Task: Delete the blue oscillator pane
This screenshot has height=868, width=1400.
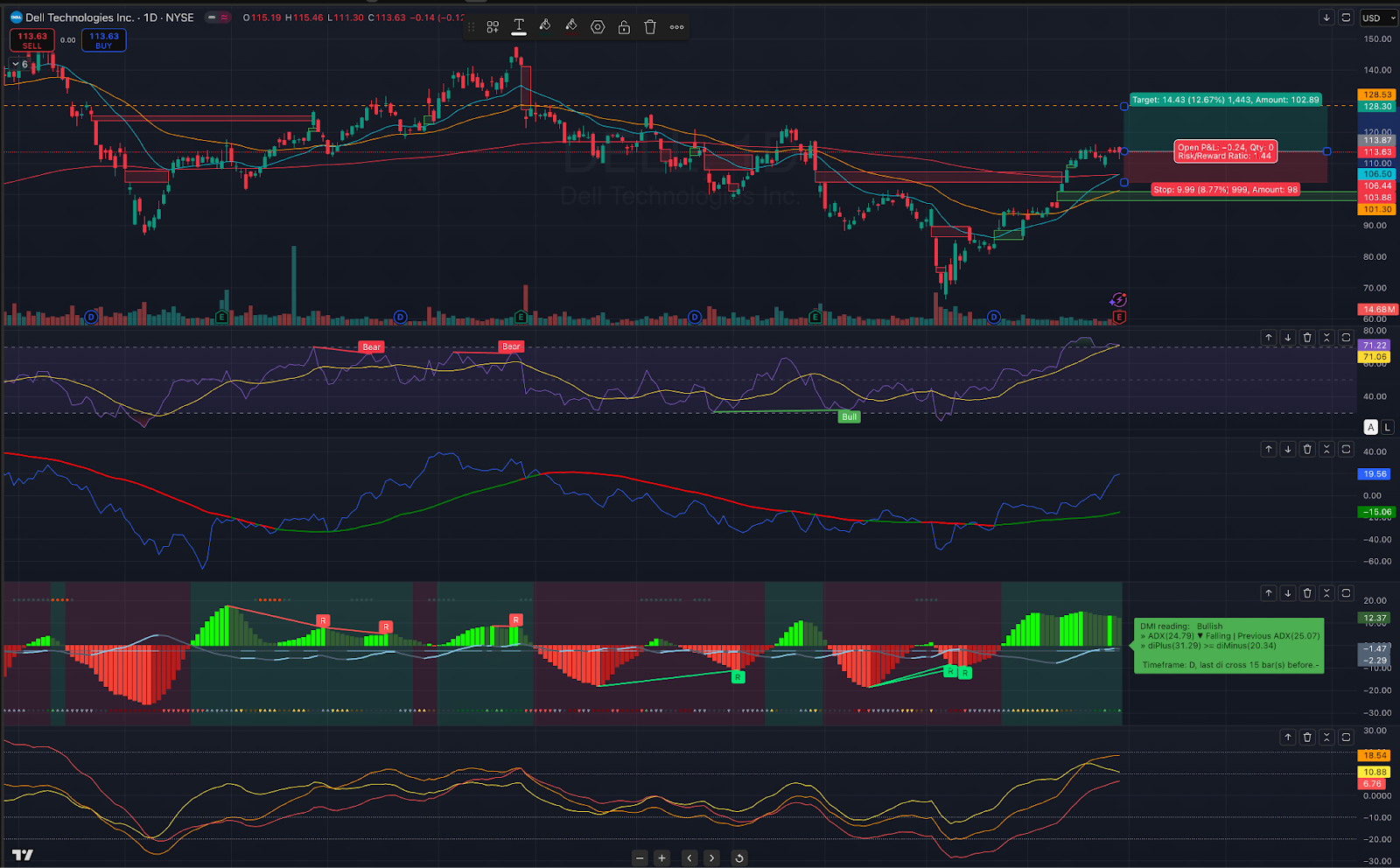Action: pos(1307,449)
